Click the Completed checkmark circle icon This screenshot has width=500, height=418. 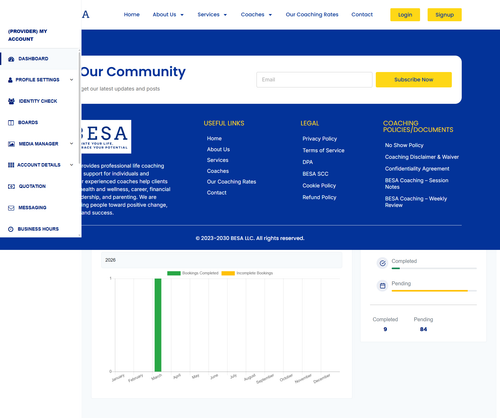382,263
